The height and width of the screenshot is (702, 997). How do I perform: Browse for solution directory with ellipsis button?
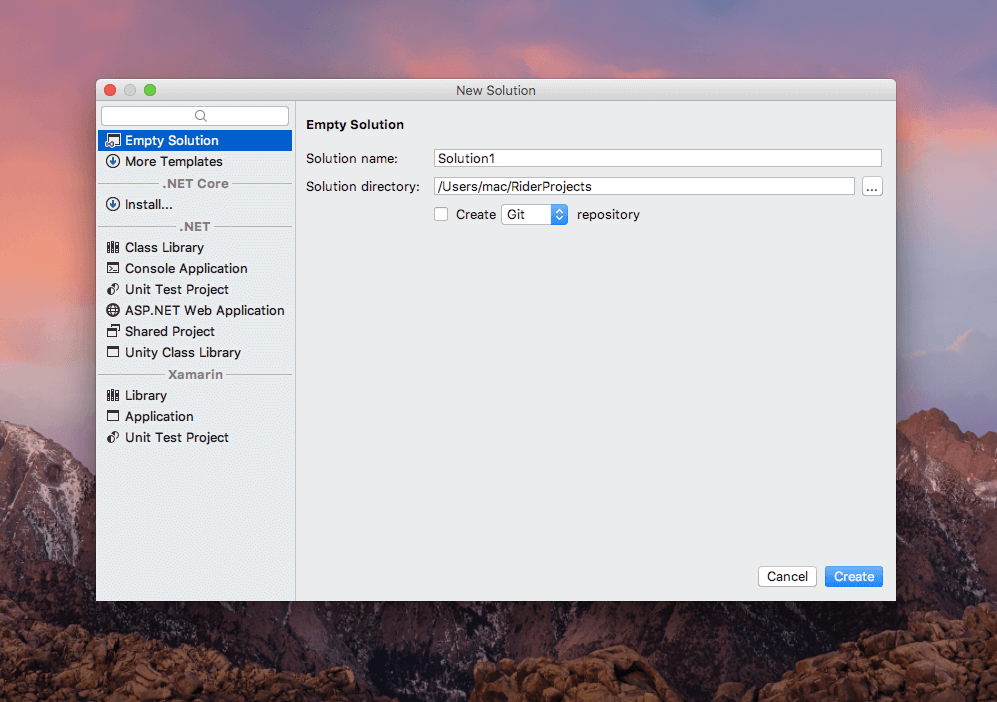872,186
